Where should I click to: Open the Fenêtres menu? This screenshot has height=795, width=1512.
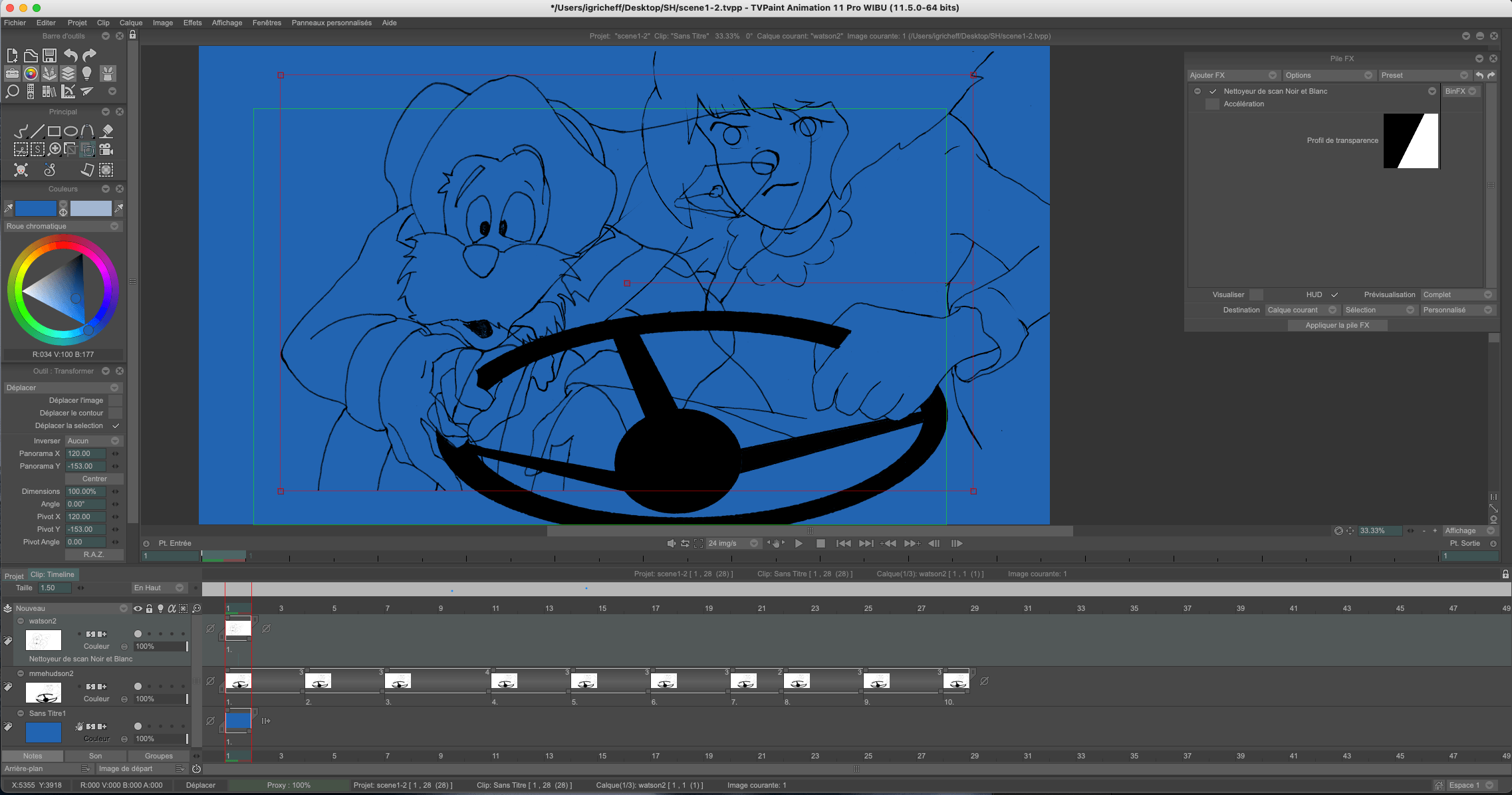coord(267,23)
